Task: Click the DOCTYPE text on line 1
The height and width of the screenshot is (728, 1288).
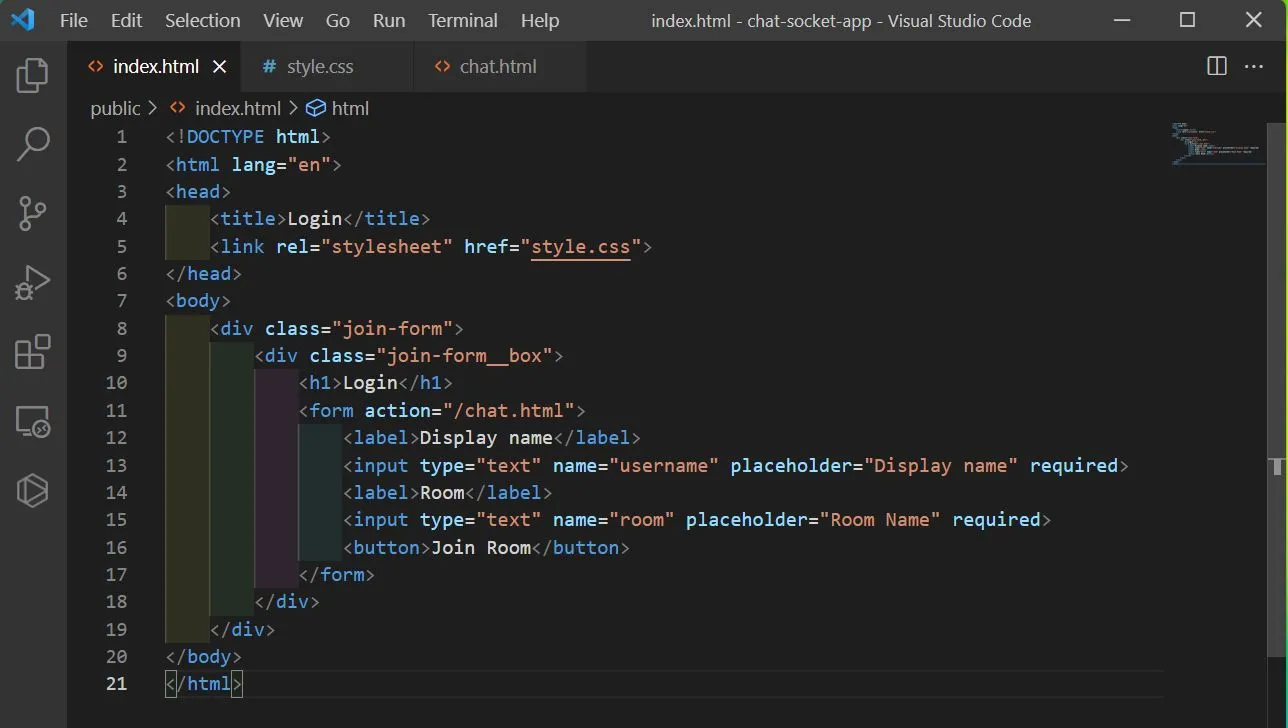Action: 225,137
